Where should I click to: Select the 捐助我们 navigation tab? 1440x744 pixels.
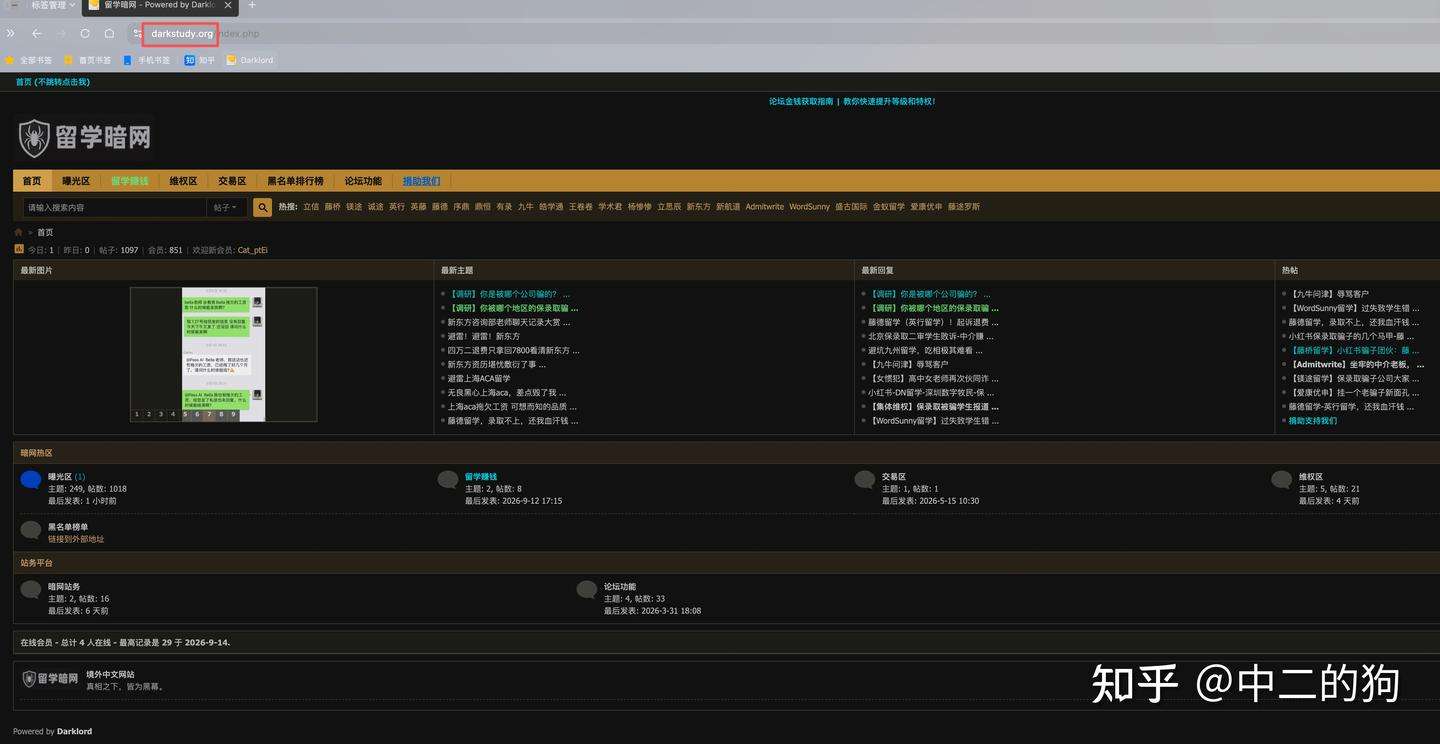[x=421, y=181]
